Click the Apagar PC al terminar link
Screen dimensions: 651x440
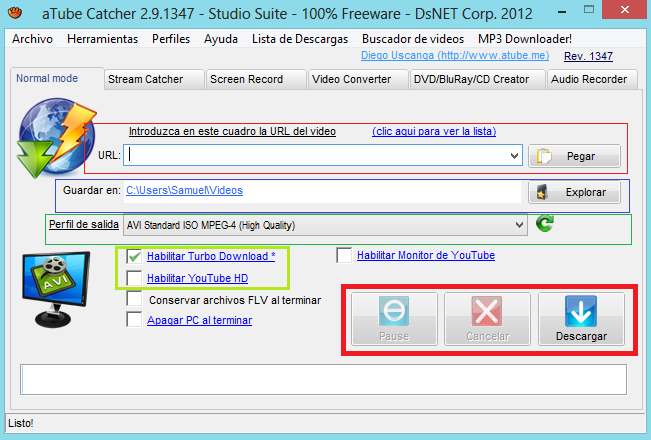[x=200, y=320]
